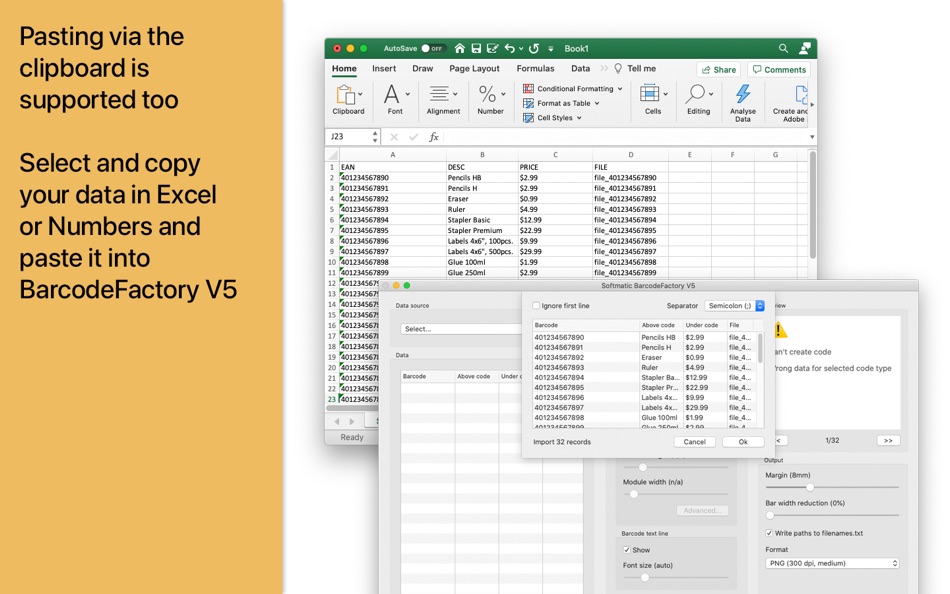950x594 pixels.
Task: Click Cancel in the import dialog
Action: click(694, 442)
